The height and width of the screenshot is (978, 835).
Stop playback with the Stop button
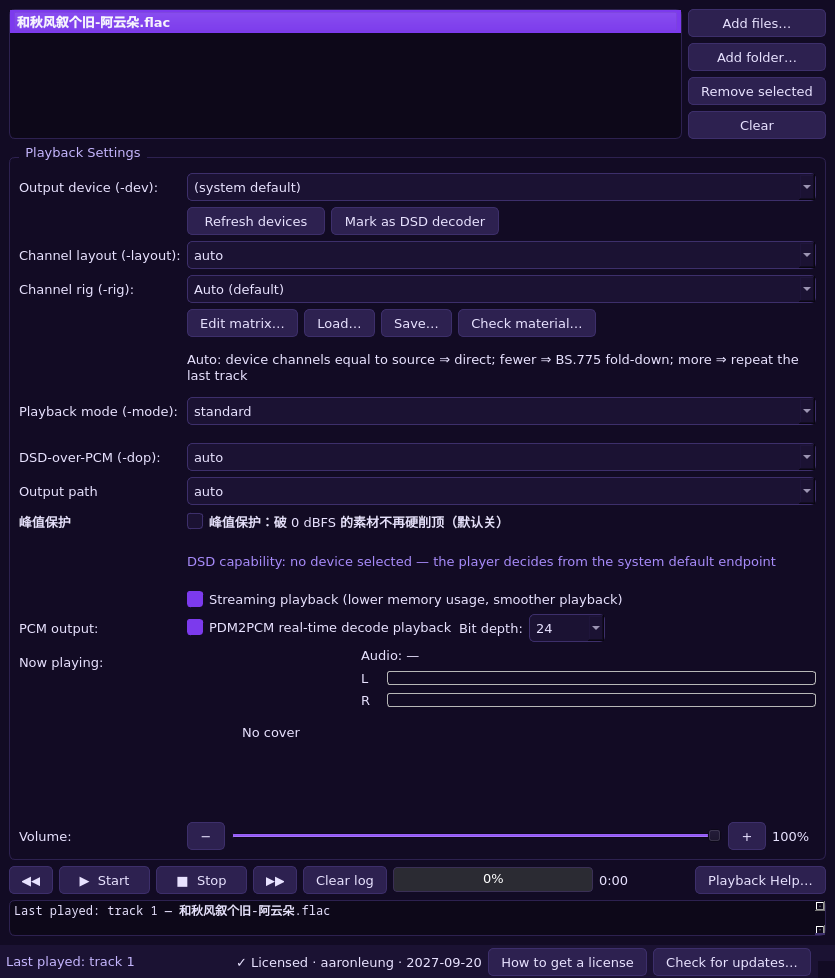201,880
